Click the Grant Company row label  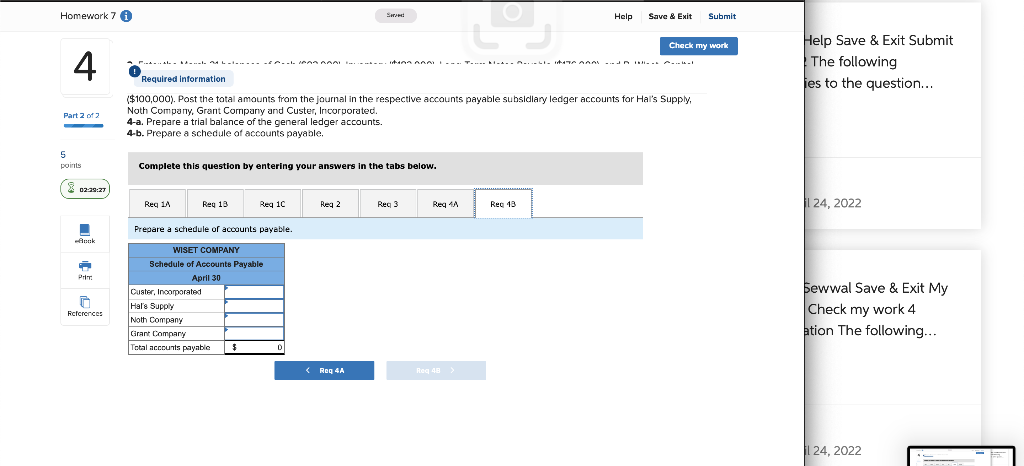176,334
